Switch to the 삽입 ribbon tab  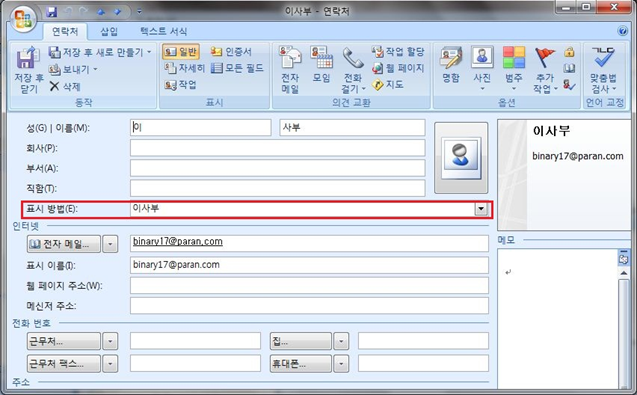point(109,31)
